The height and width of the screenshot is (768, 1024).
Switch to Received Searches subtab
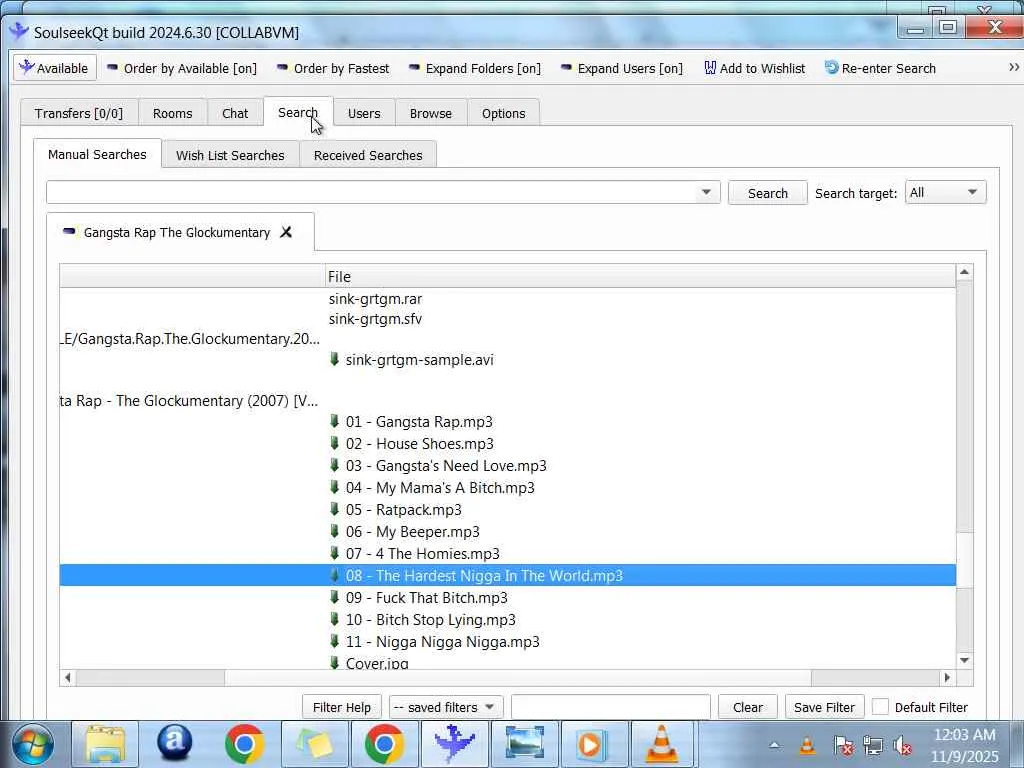pyautogui.click(x=368, y=155)
